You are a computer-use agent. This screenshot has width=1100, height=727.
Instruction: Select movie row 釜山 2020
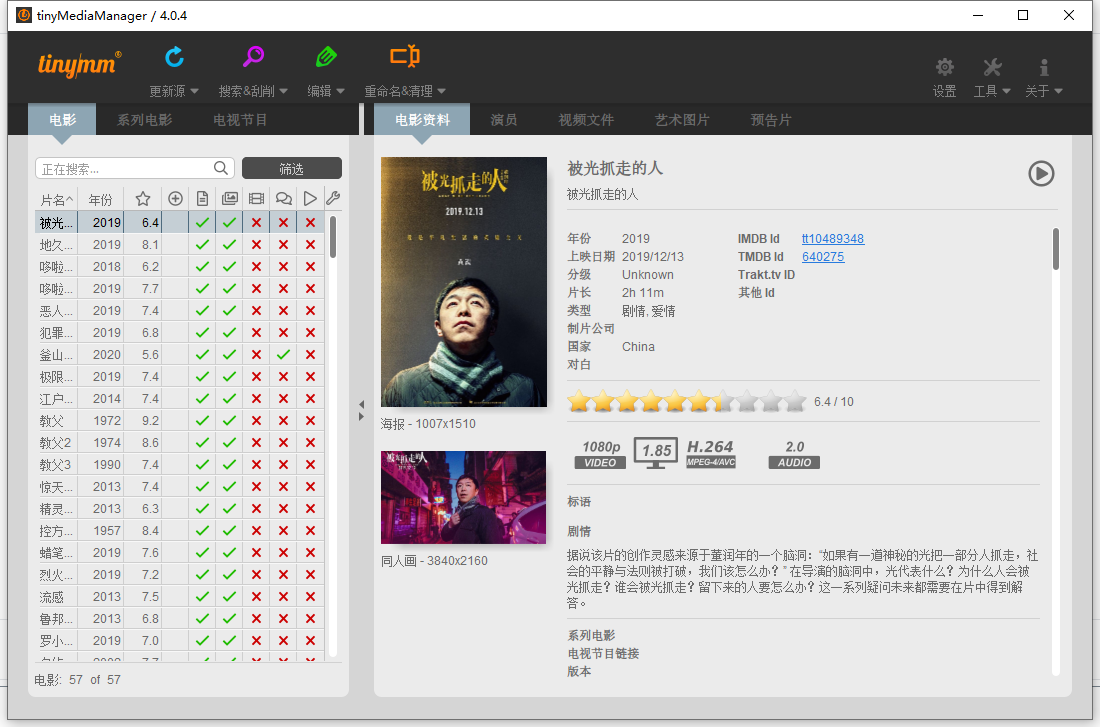(x=180, y=354)
